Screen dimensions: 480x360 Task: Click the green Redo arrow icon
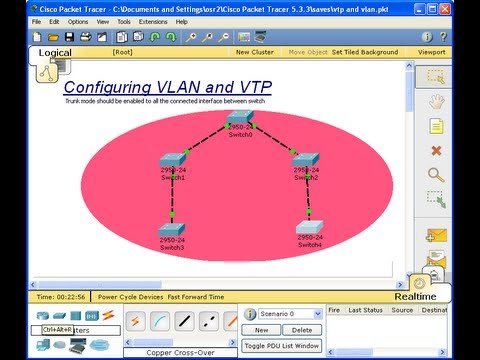click(171, 37)
